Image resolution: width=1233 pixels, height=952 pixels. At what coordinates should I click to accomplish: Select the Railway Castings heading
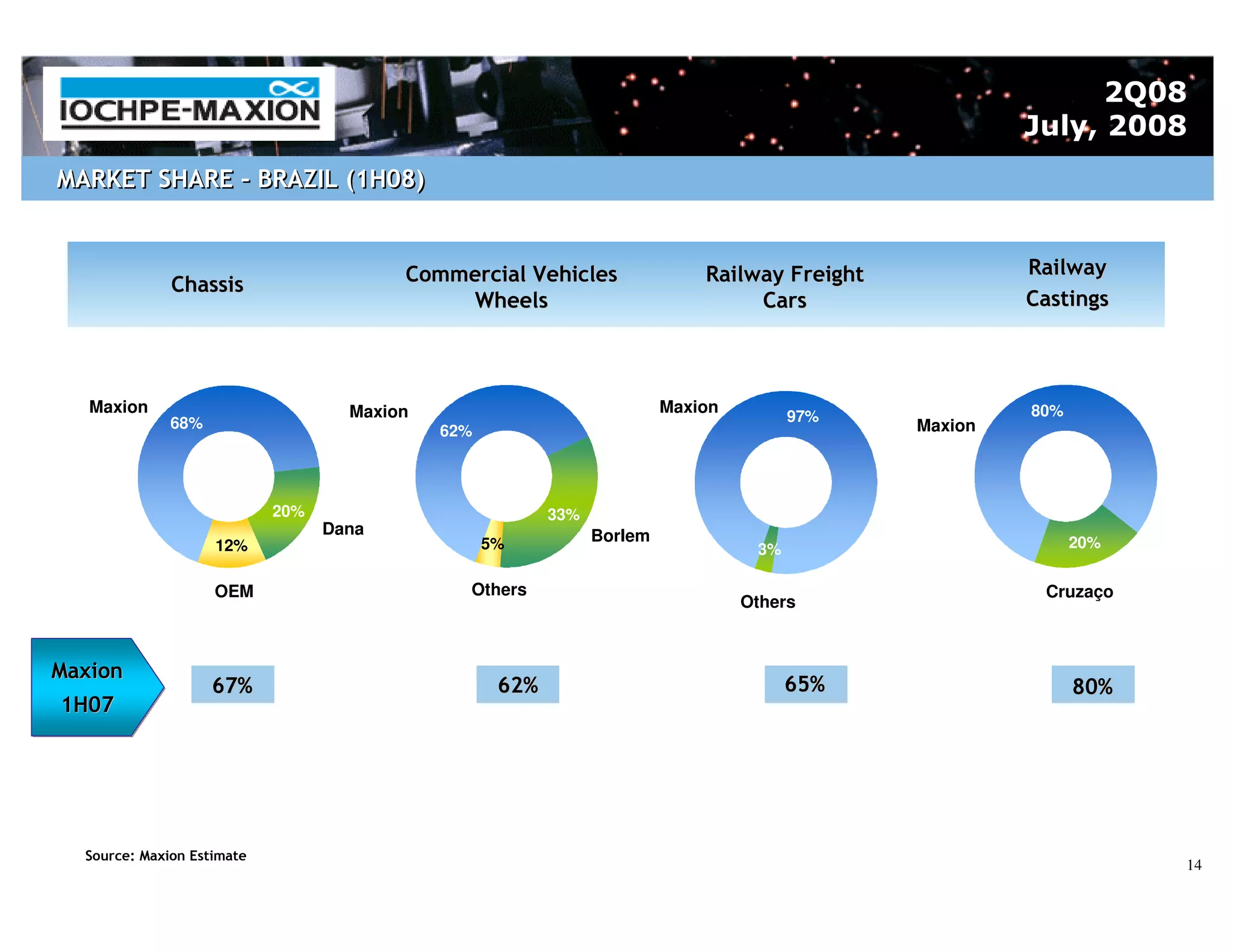click(x=1067, y=283)
